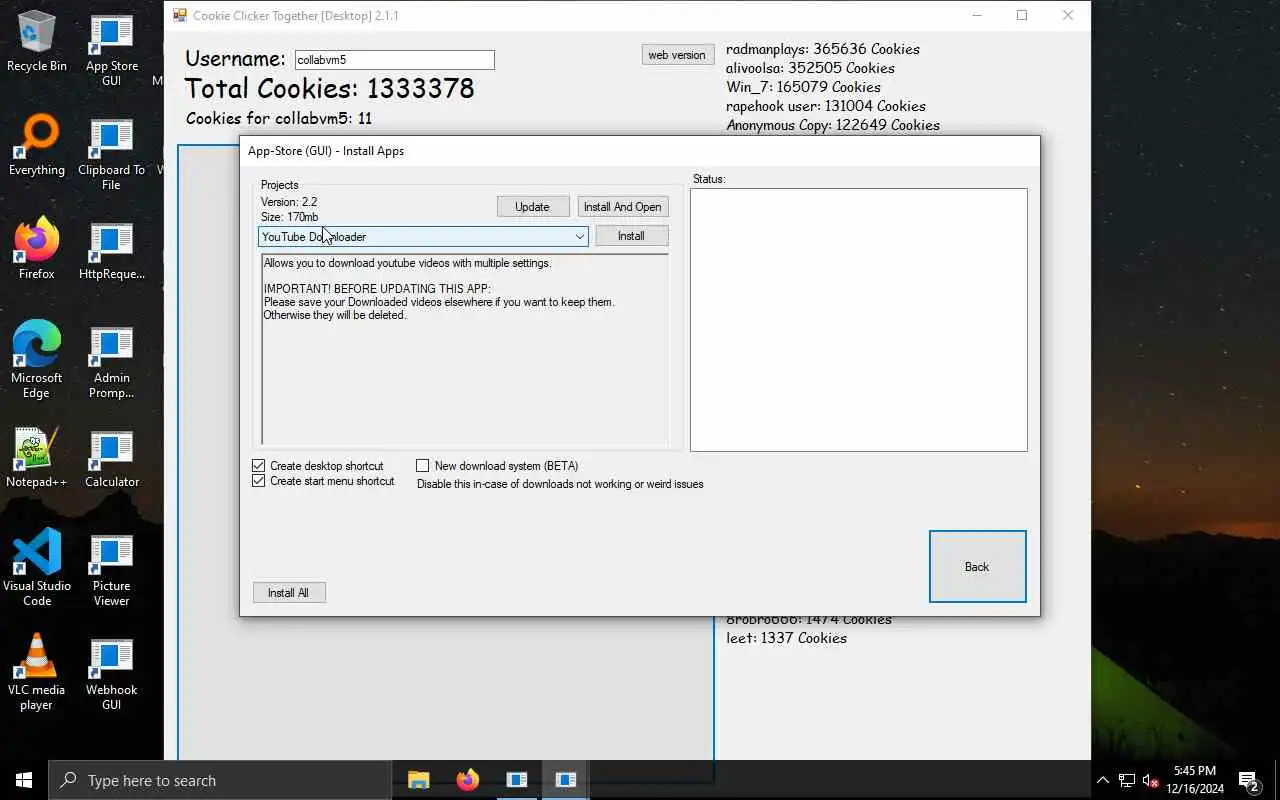Open Clipboard To File desktop shortcut
The width and height of the screenshot is (1280, 800).
[x=111, y=154]
